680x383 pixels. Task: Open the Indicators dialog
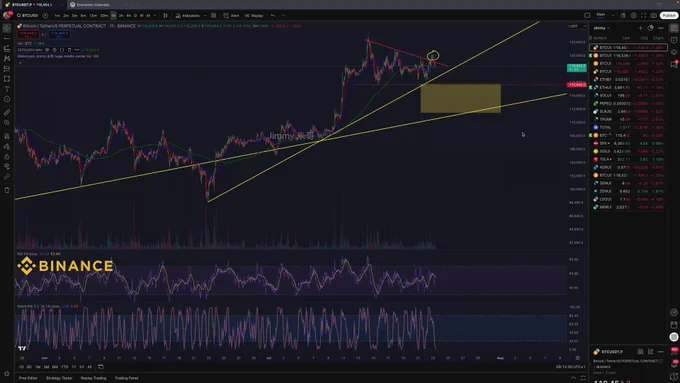click(x=188, y=16)
